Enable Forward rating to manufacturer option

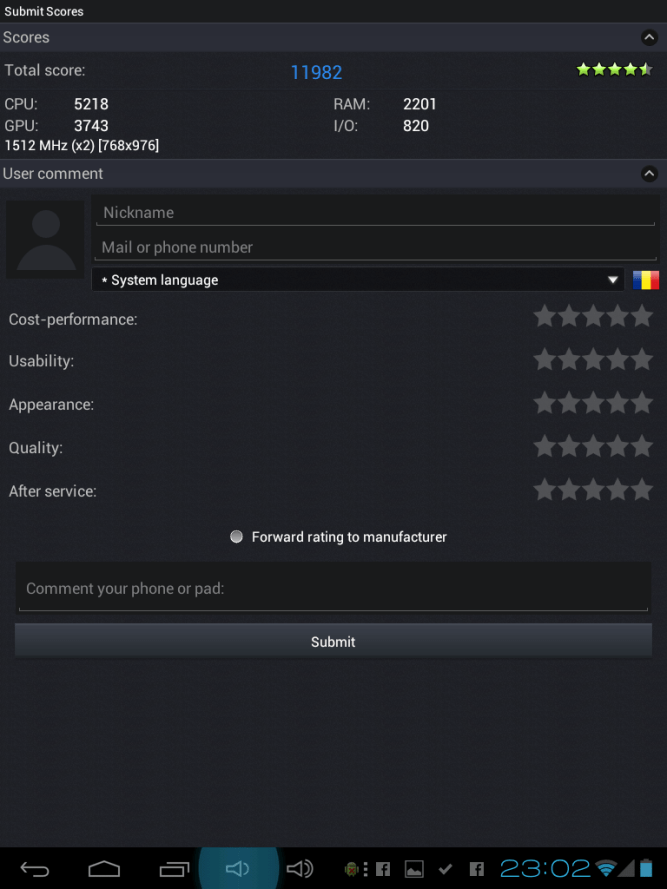237,536
